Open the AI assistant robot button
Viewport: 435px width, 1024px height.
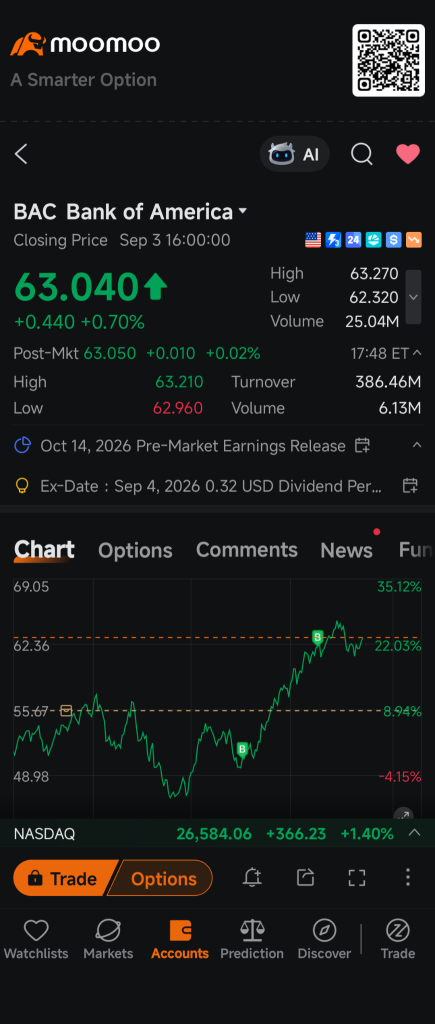pyautogui.click(x=295, y=154)
